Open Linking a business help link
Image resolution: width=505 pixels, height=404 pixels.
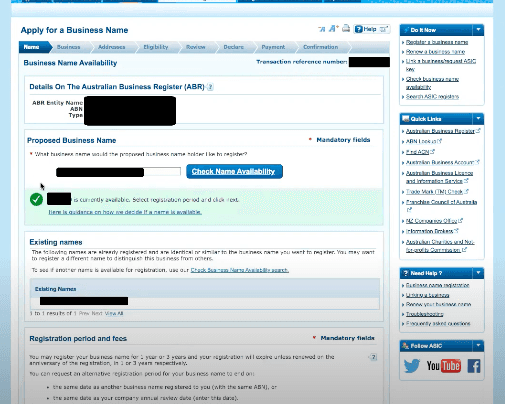click(427, 295)
